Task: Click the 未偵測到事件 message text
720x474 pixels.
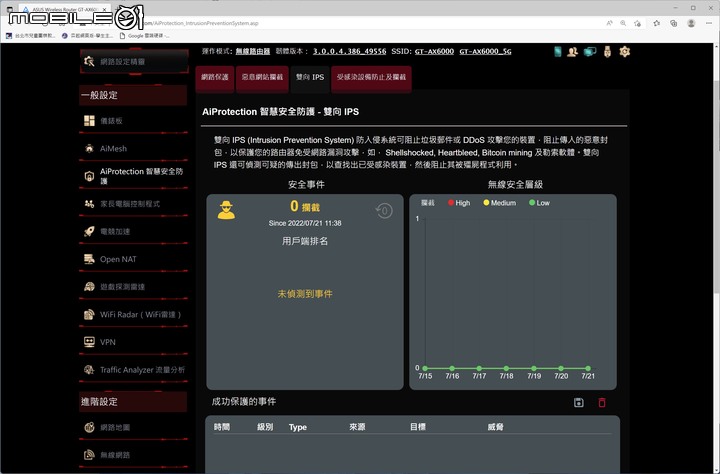Action: click(305, 293)
